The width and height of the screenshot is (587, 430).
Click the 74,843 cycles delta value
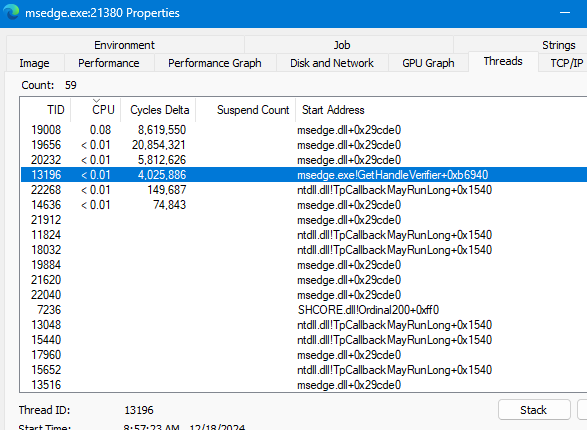coord(169,204)
